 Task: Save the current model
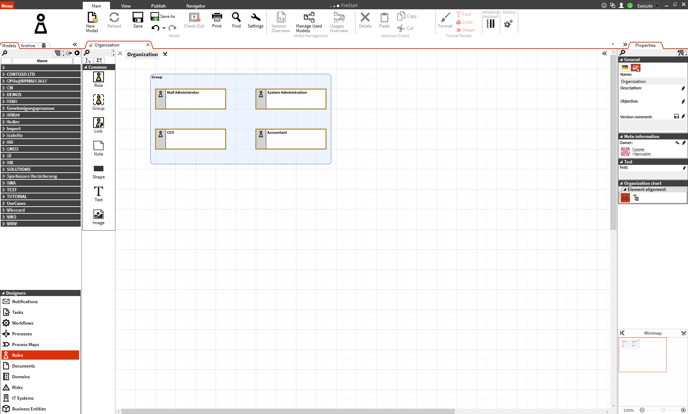click(138, 20)
